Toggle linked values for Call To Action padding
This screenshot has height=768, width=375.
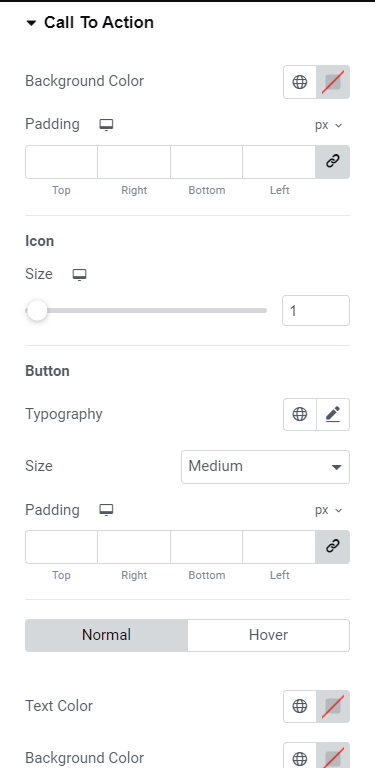333,162
